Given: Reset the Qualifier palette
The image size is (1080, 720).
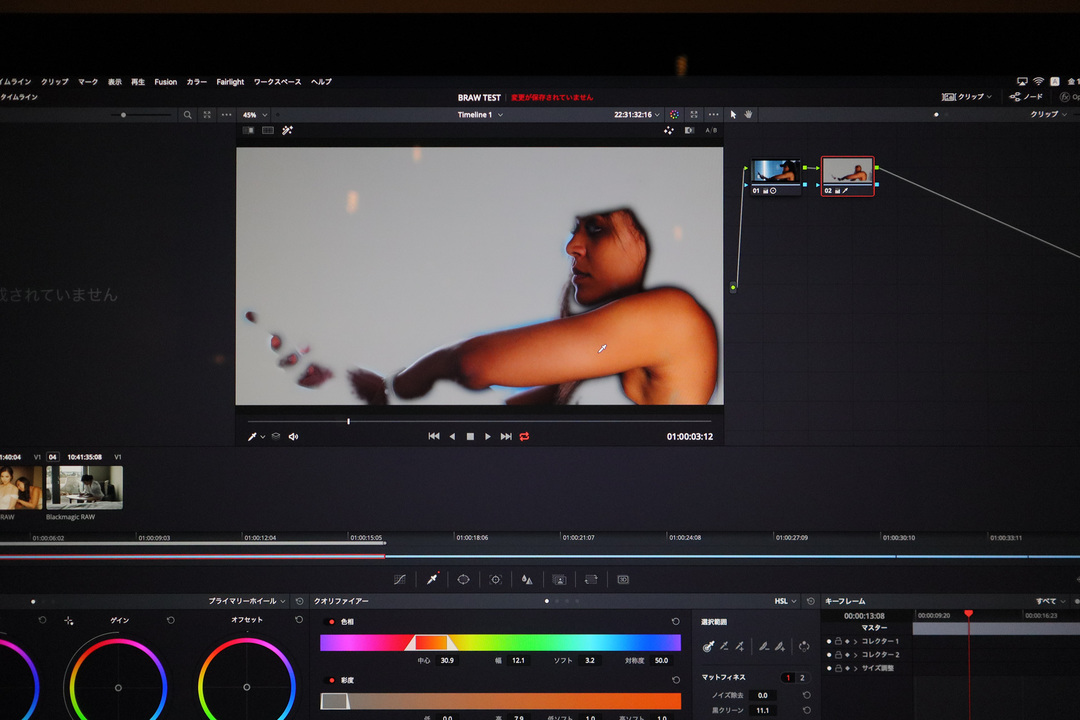Looking at the screenshot, I should [x=811, y=601].
